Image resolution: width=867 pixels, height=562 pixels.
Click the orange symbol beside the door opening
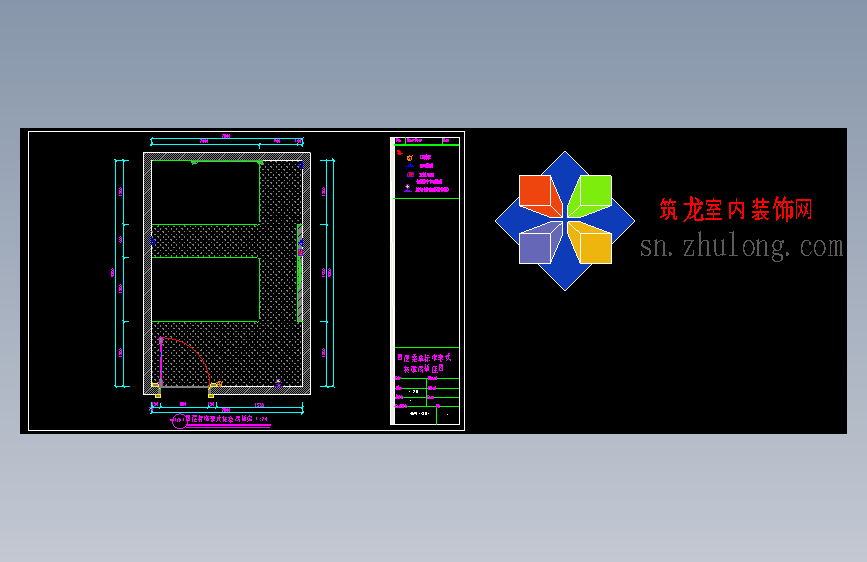[220, 383]
